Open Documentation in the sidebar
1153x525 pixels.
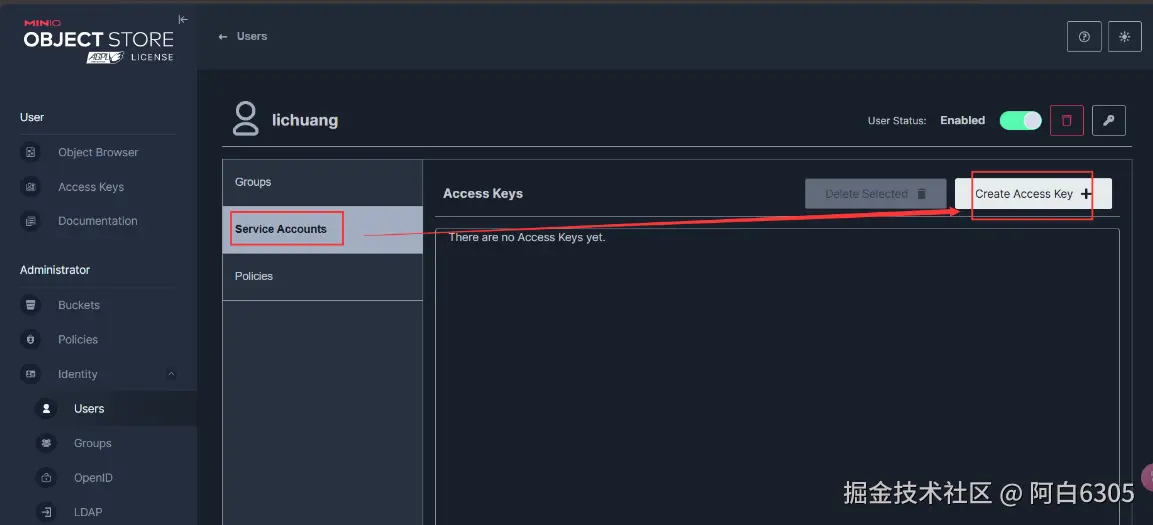[99, 221]
